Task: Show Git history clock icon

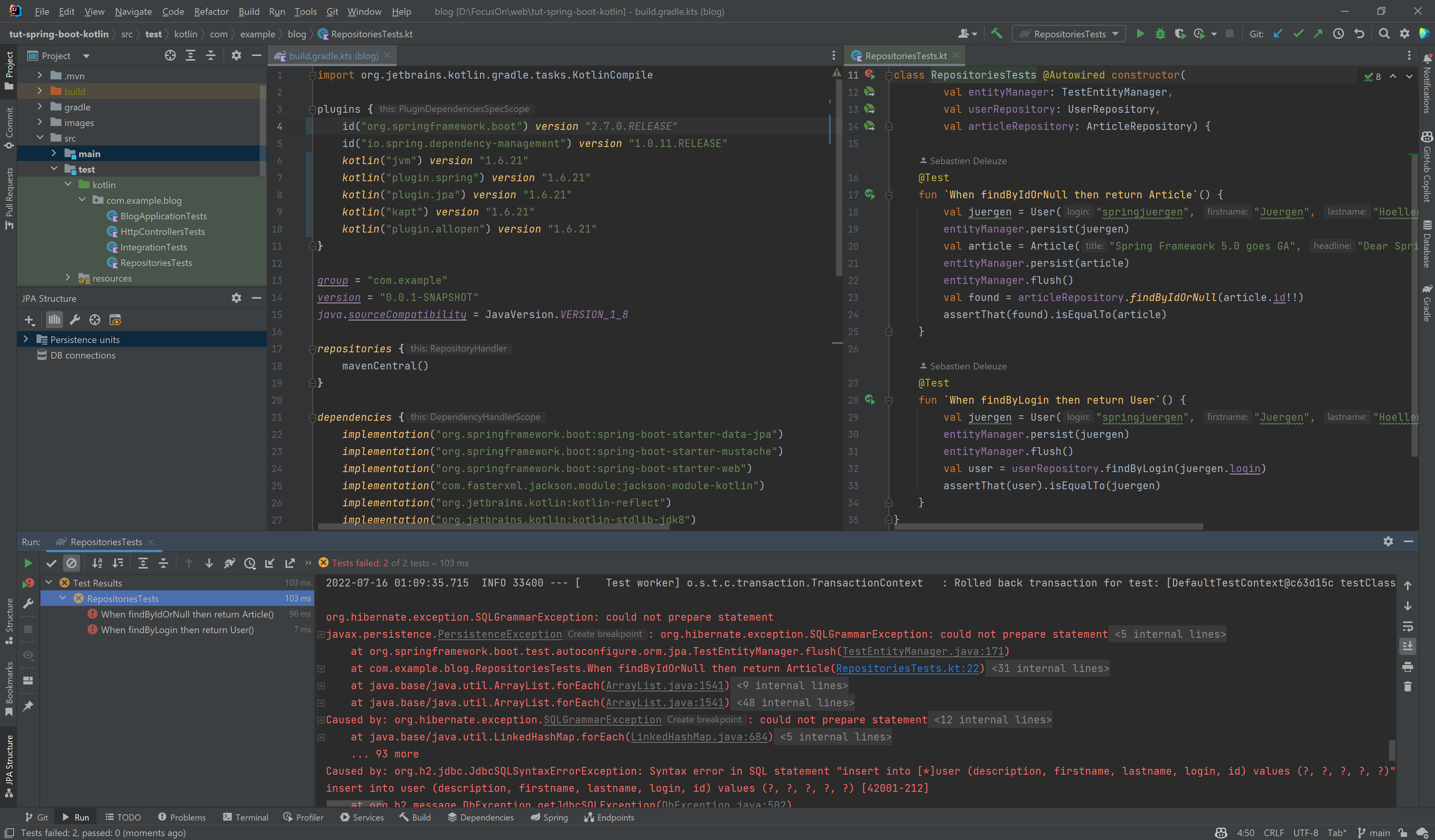Action: pyautogui.click(x=1339, y=34)
